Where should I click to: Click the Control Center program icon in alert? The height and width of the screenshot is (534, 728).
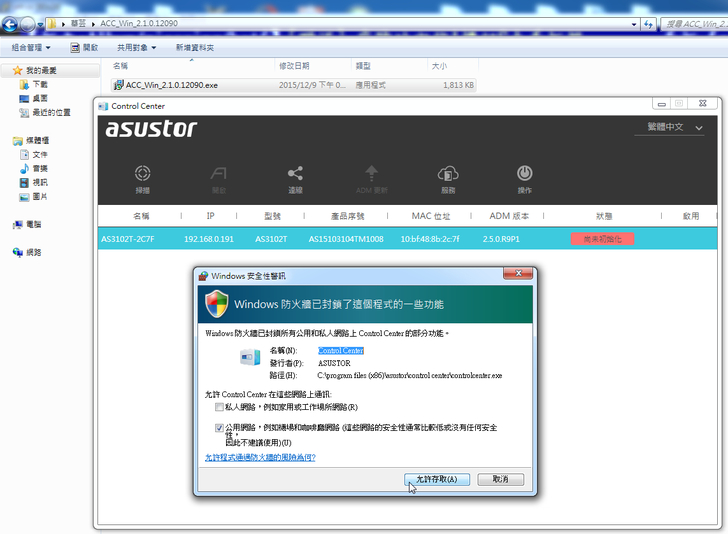tap(250, 358)
